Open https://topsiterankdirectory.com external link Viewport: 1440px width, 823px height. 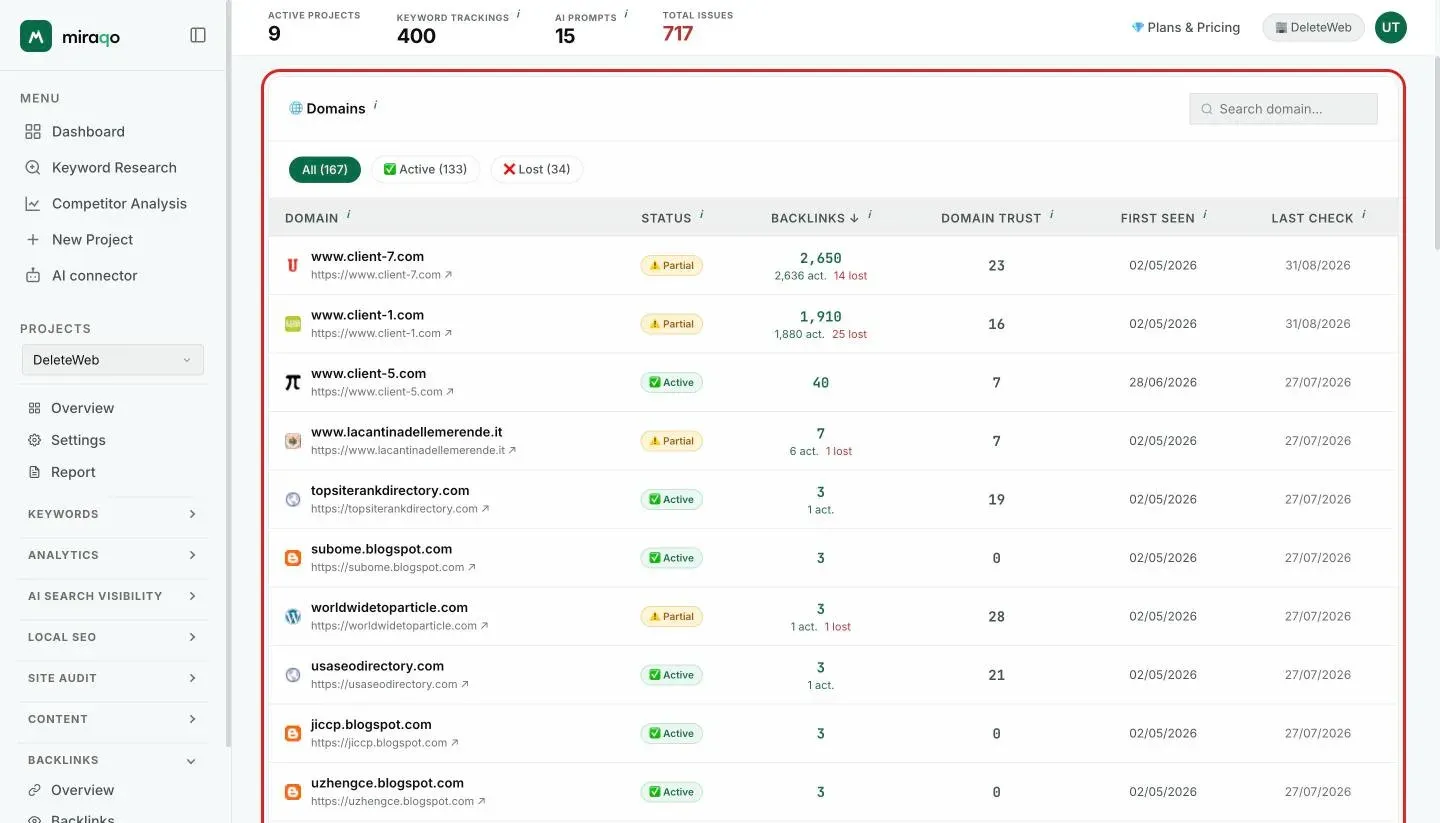pyautogui.click(x=400, y=509)
